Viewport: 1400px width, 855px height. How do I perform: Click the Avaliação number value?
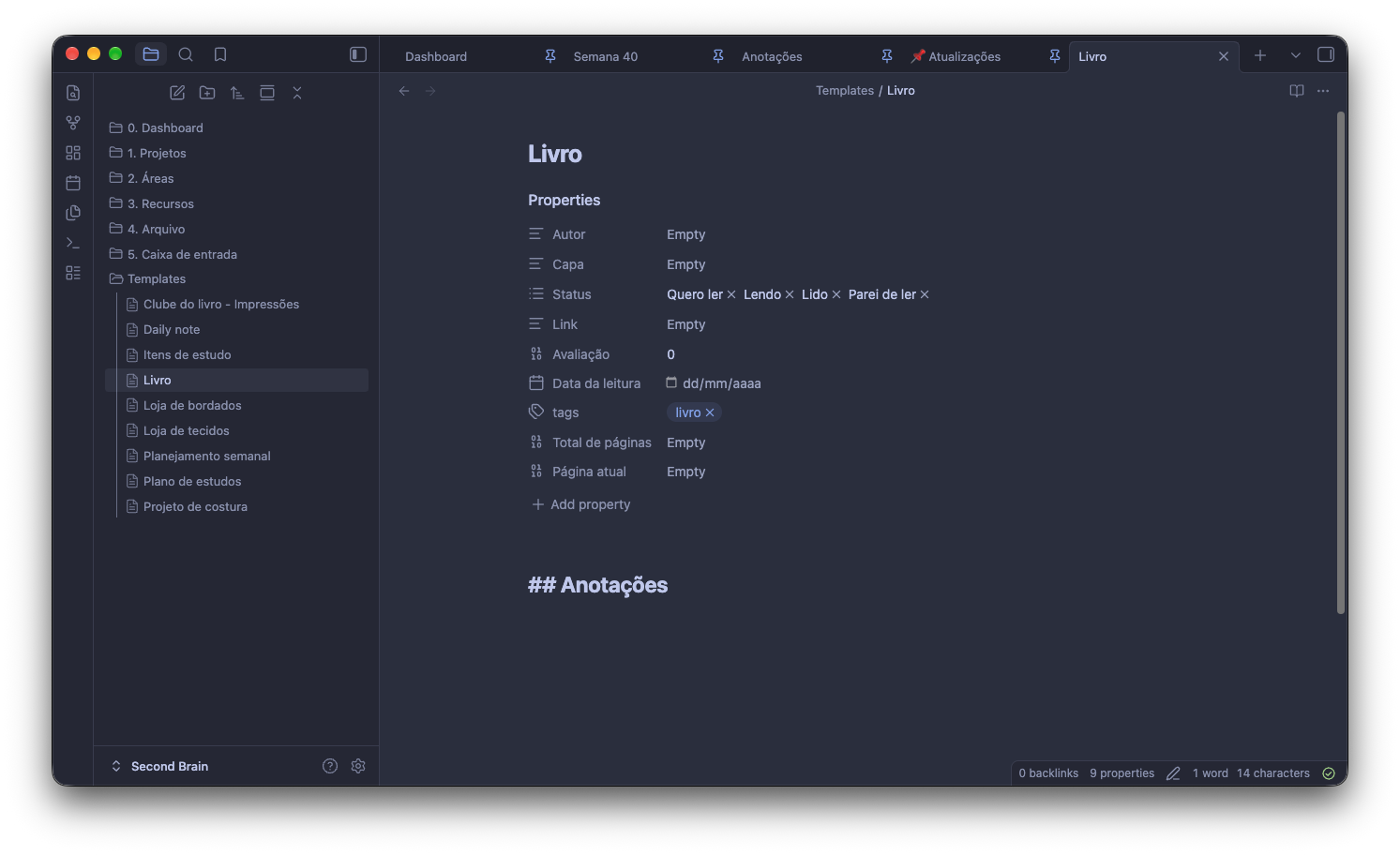(x=670, y=354)
